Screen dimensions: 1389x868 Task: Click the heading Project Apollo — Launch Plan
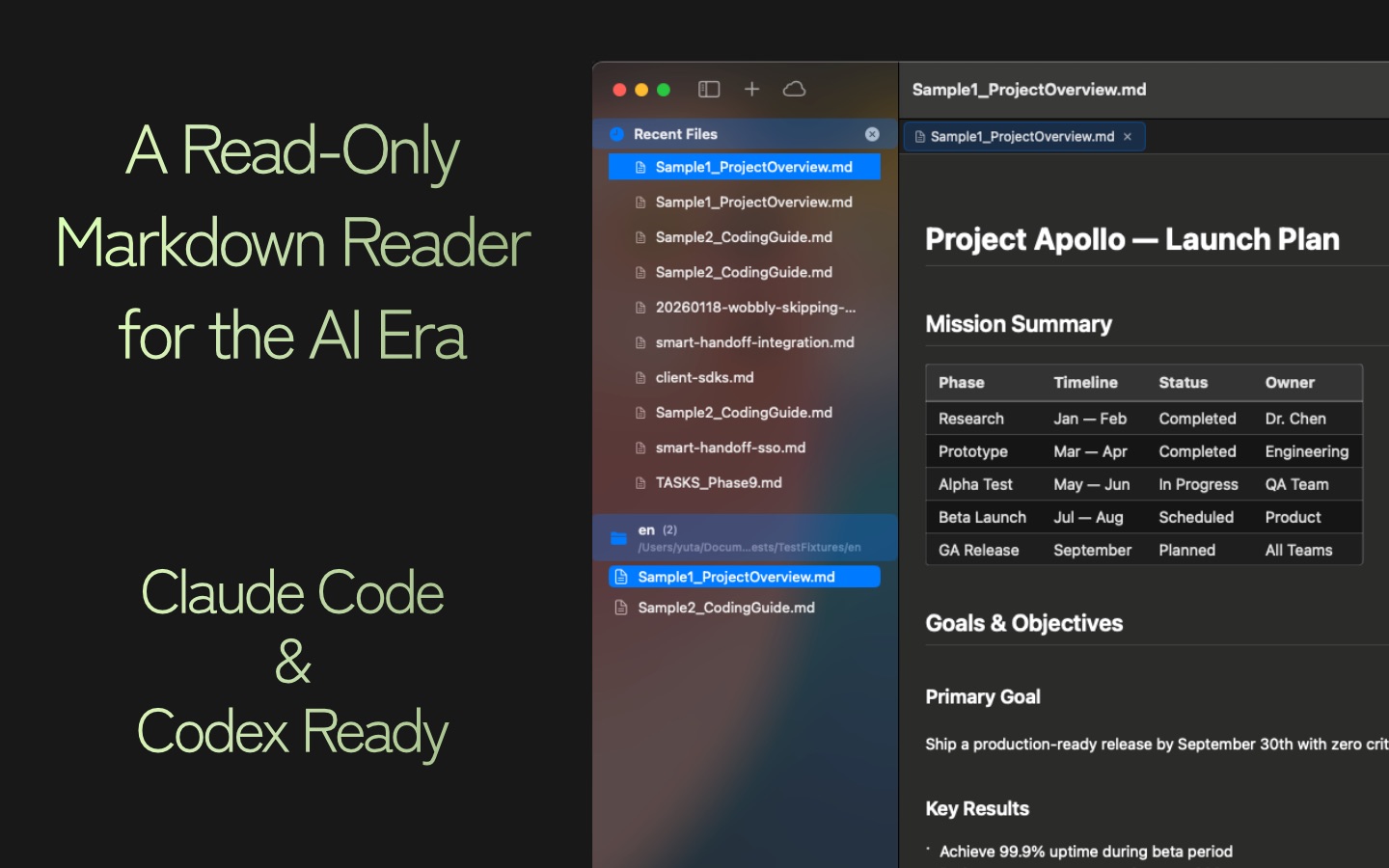point(1132,239)
